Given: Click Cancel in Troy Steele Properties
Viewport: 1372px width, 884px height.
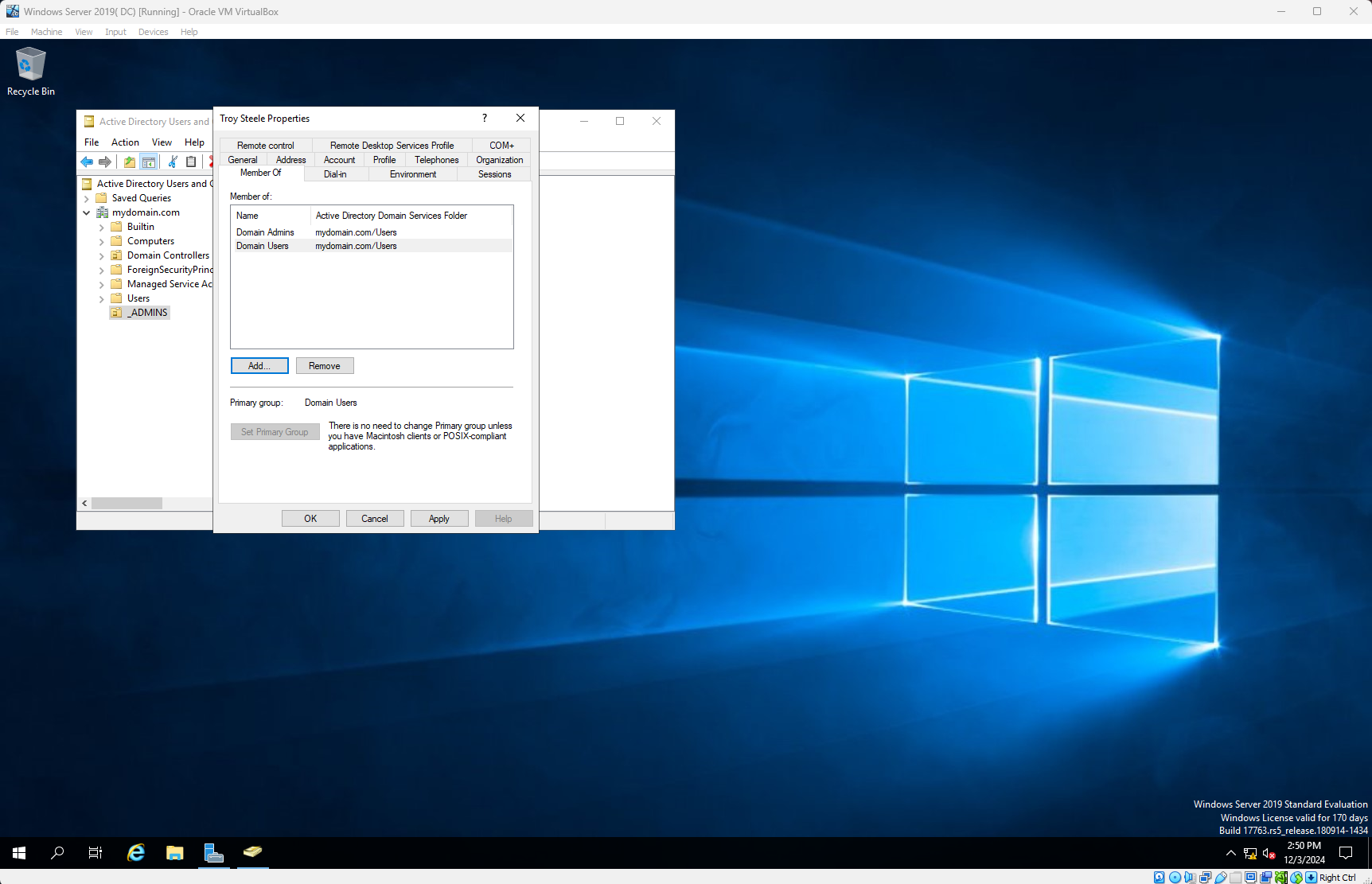Looking at the screenshot, I should (x=375, y=519).
